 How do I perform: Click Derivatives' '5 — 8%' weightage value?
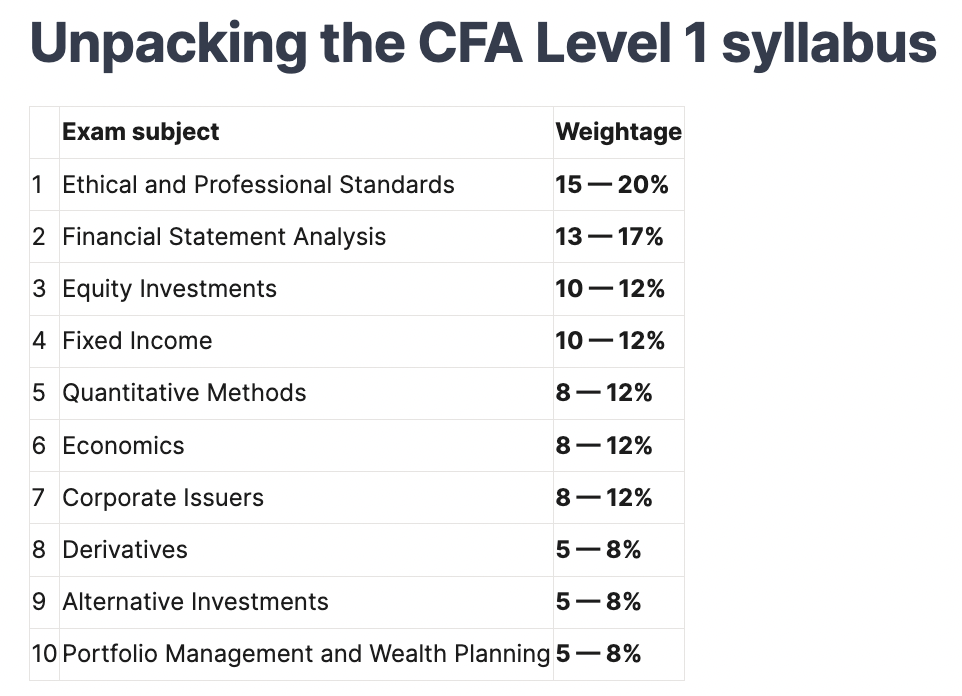click(598, 549)
